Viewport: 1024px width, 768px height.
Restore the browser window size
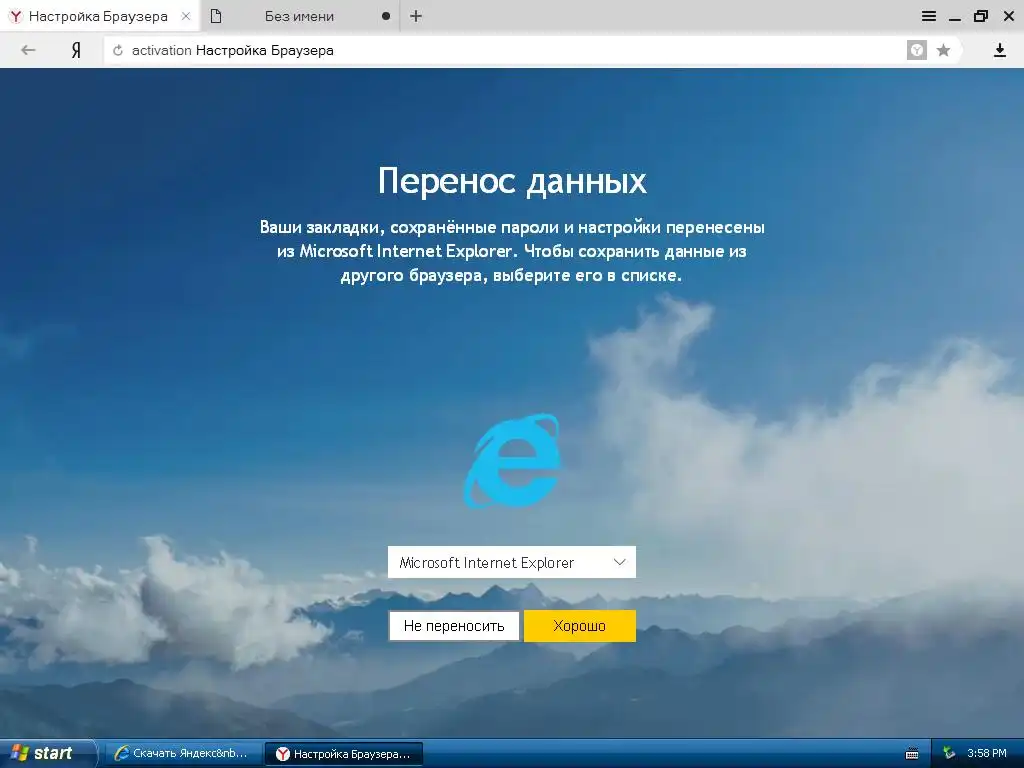tap(981, 16)
